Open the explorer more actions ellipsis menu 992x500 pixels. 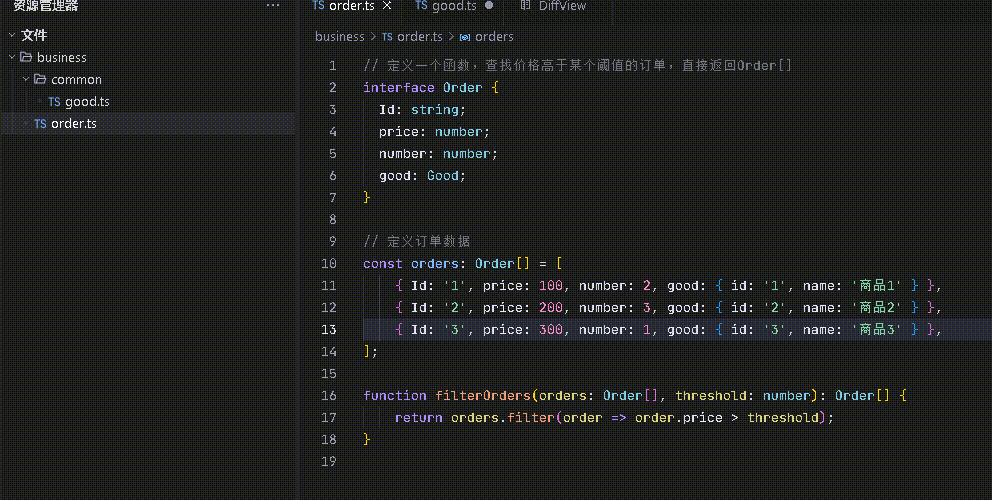pyautogui.click(x=273, y=6)
